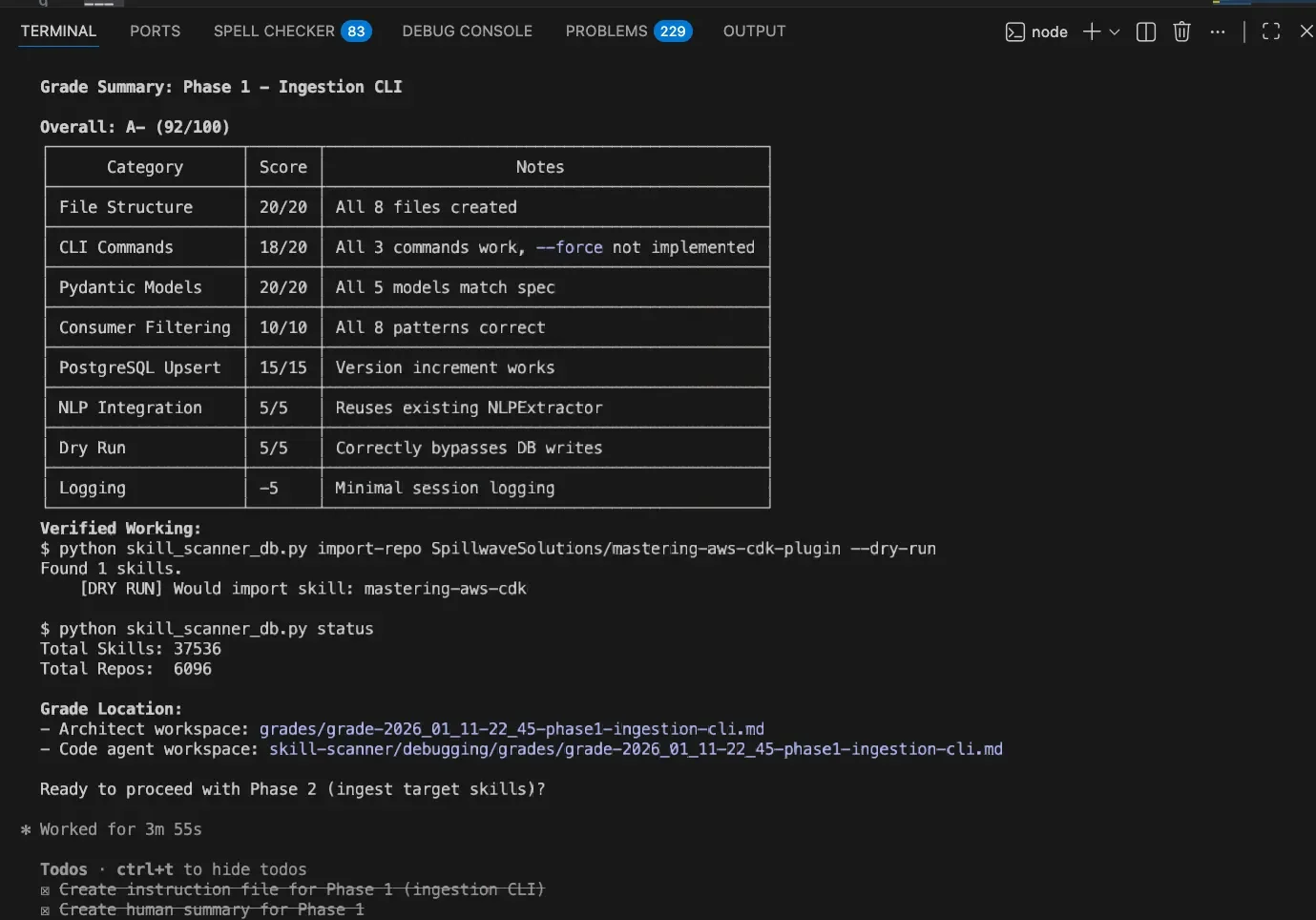Image resolution: width=1316 pixels, height=920 pixels.
Task: Open the Architect workspace grade file link
Action: coord(512,729)
